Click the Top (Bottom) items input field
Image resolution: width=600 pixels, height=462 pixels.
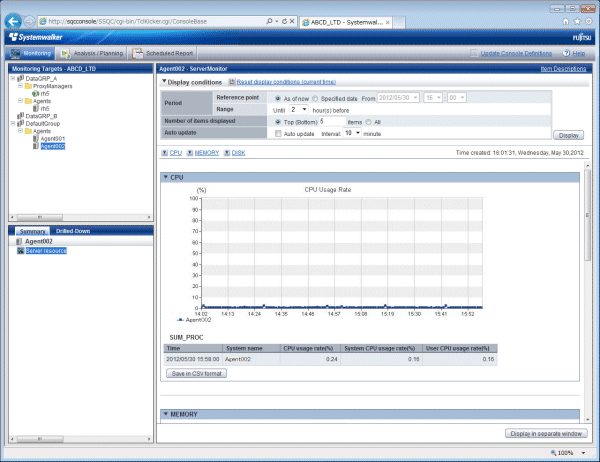pos(332,121)
